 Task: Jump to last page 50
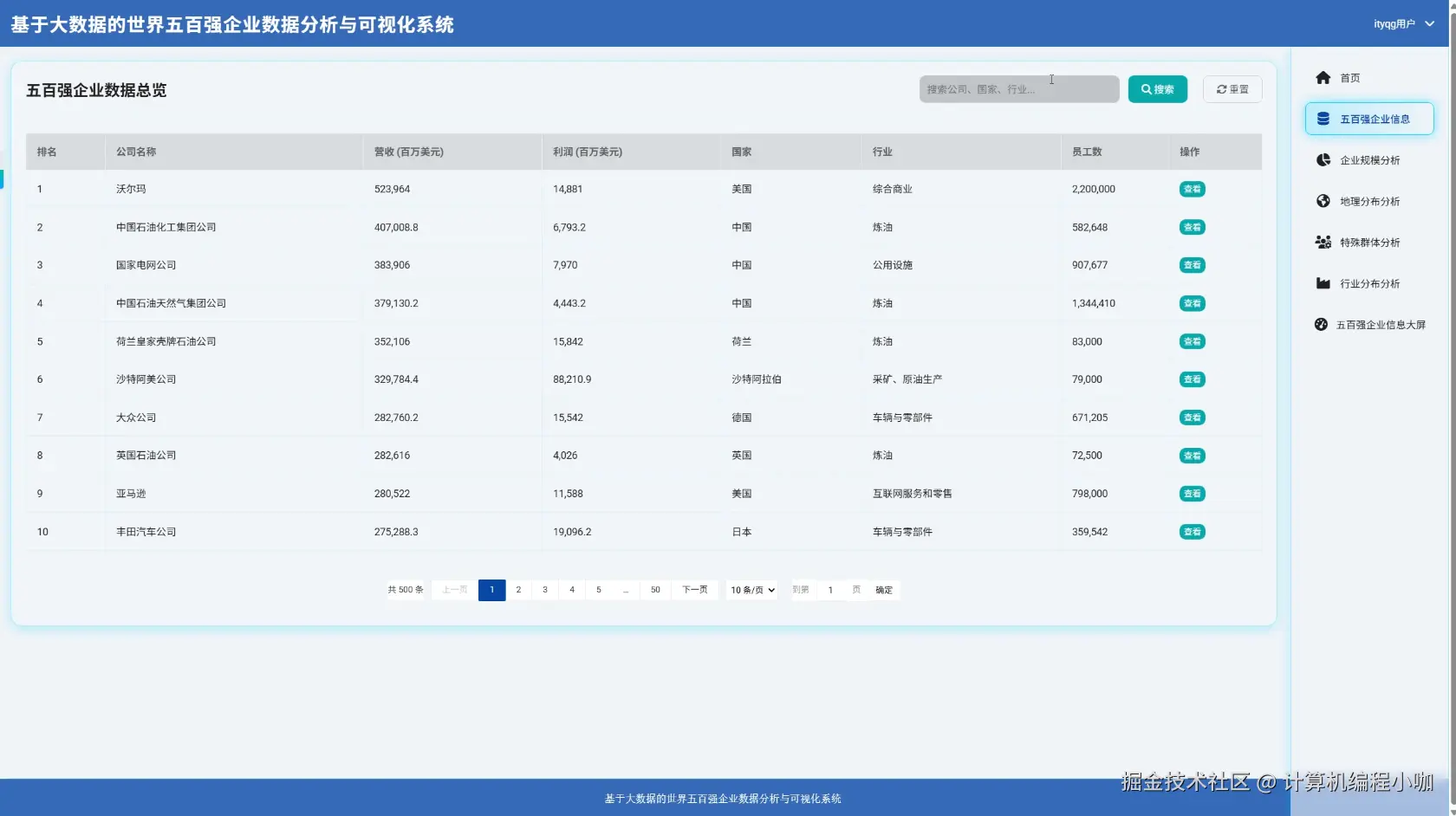coord(655,590)
